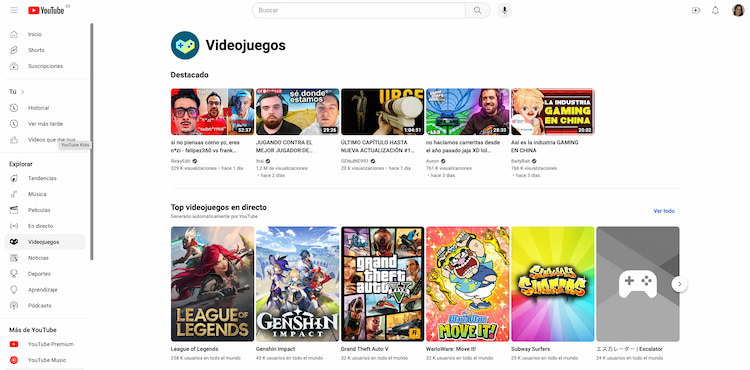Open the Subway Surfers game card
This screenshot has width=750, height=370.
(x=553, y=284)
